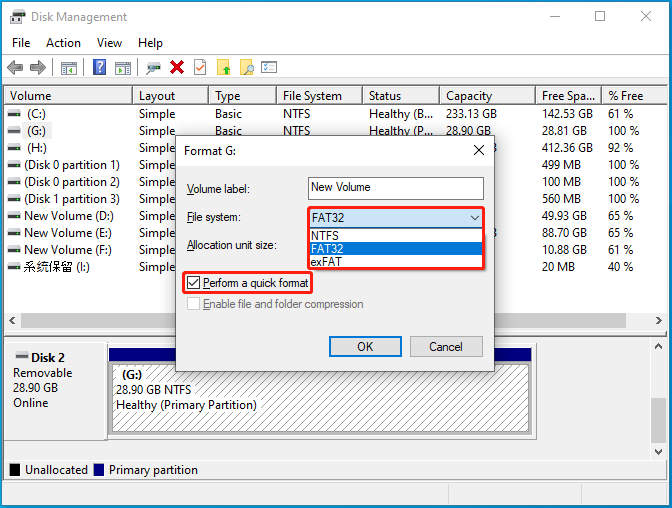672x508 pixels.
Task: Click the connect/refresh disk toolbar icon
Action: pos(153,68)
